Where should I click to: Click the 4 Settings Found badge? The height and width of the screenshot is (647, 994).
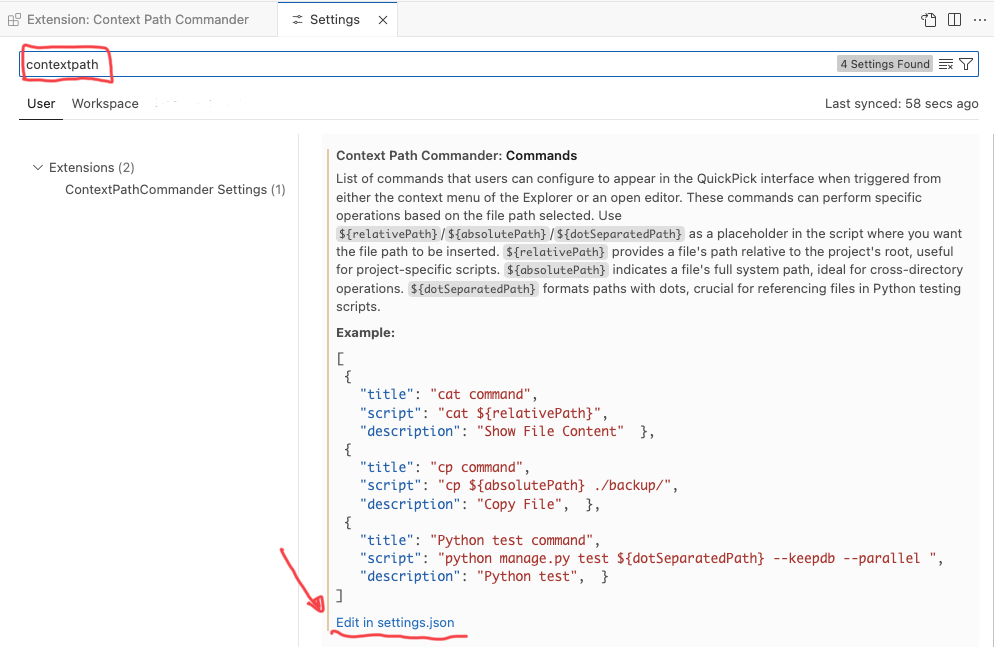point(885,64)
